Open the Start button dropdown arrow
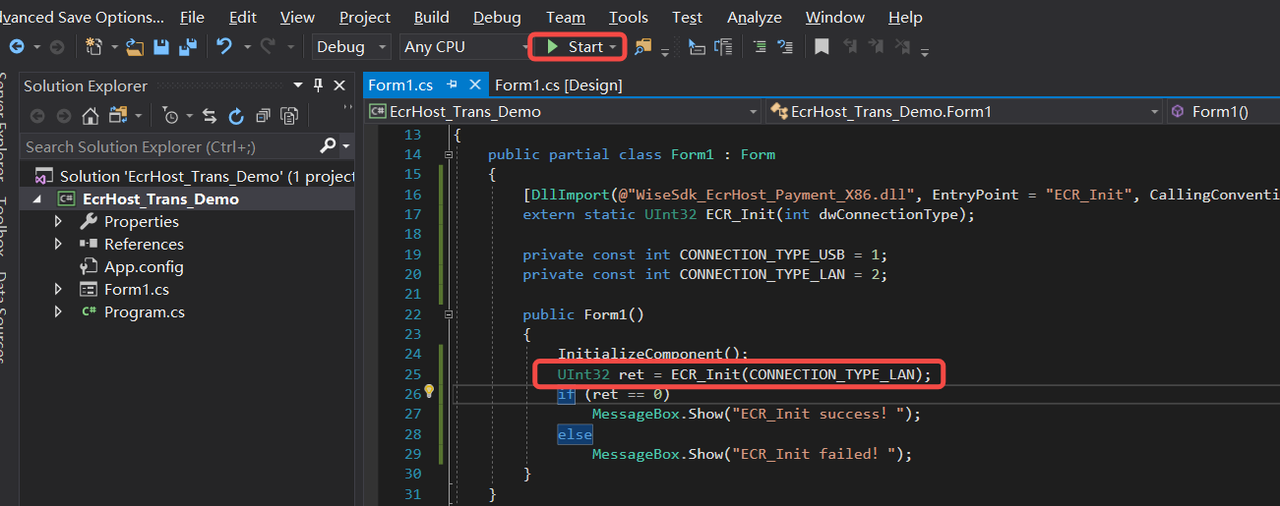Viewport: 1280px width, 506px height. point(612,47)
